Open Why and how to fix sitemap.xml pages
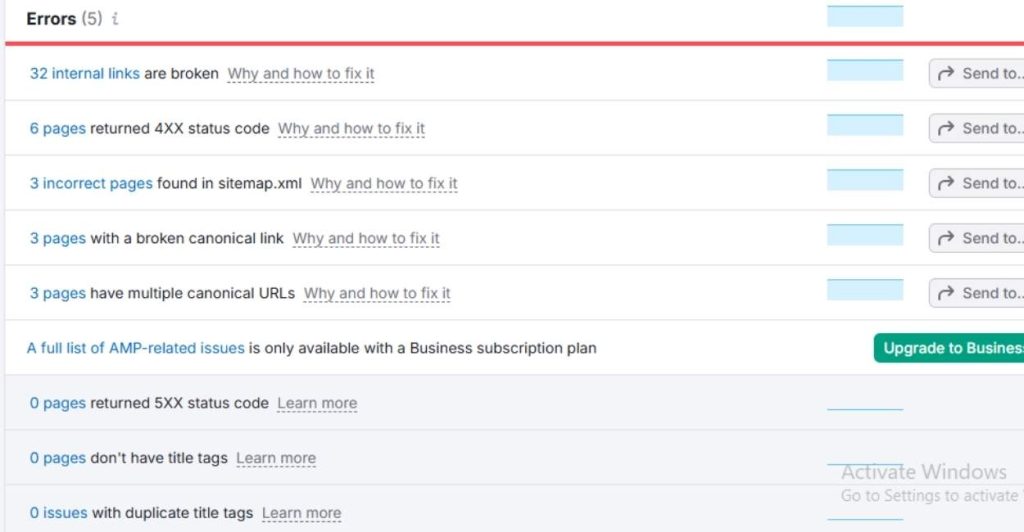This screenshot has height=532, width=1024. point(384,183)
